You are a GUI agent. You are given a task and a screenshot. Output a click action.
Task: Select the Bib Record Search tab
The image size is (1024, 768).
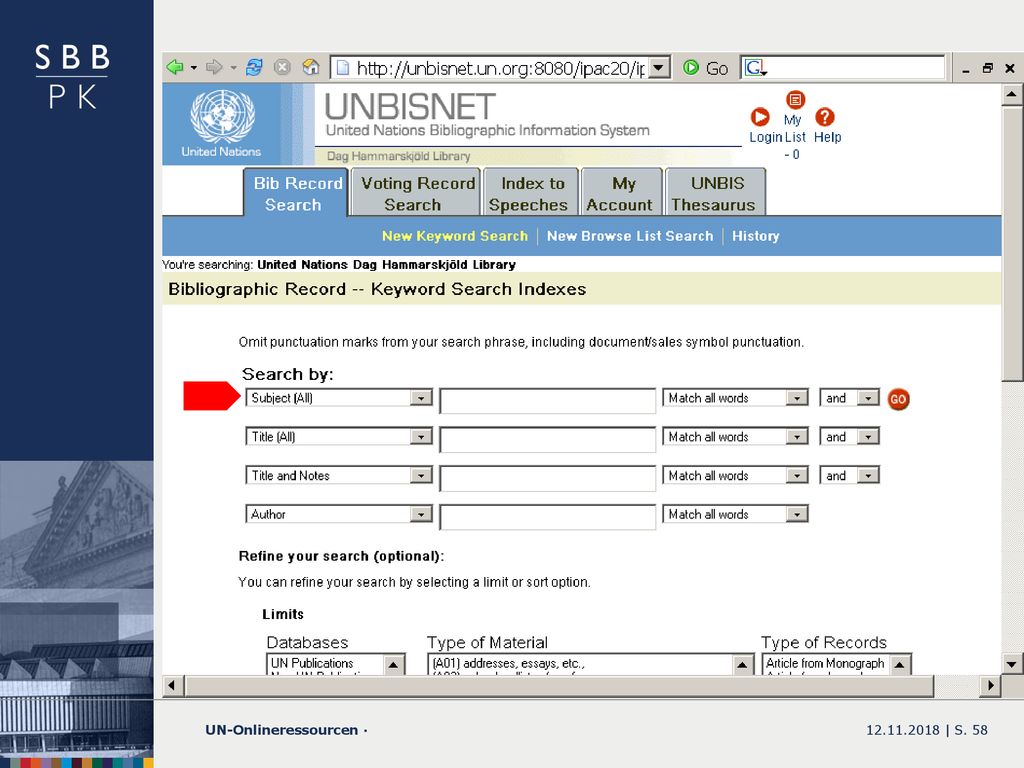click(296, 193)
